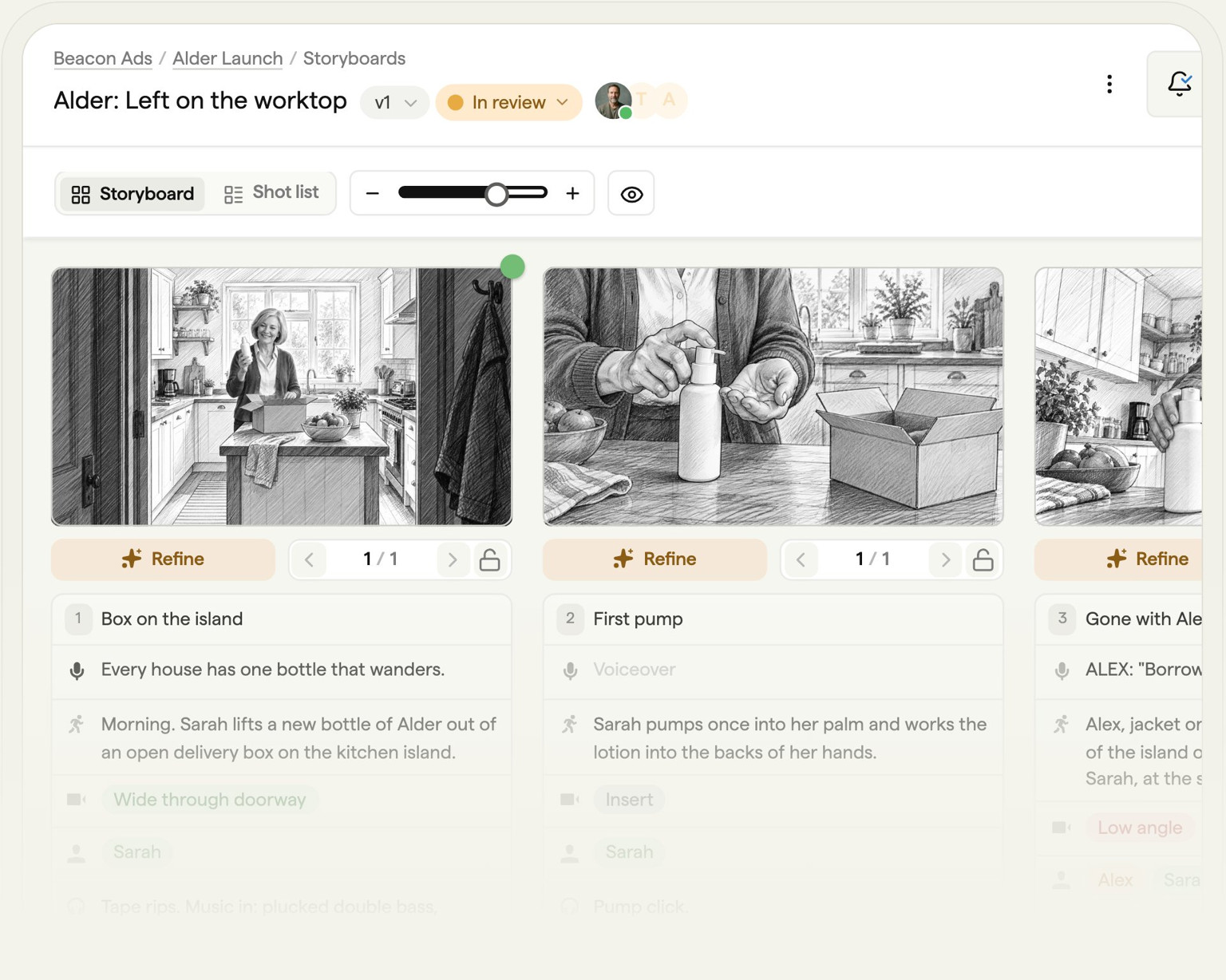The height and width of the screenshot is (980, 1226).
Task: Click the Storyboards breadcrumb
Action: (354, 58)
